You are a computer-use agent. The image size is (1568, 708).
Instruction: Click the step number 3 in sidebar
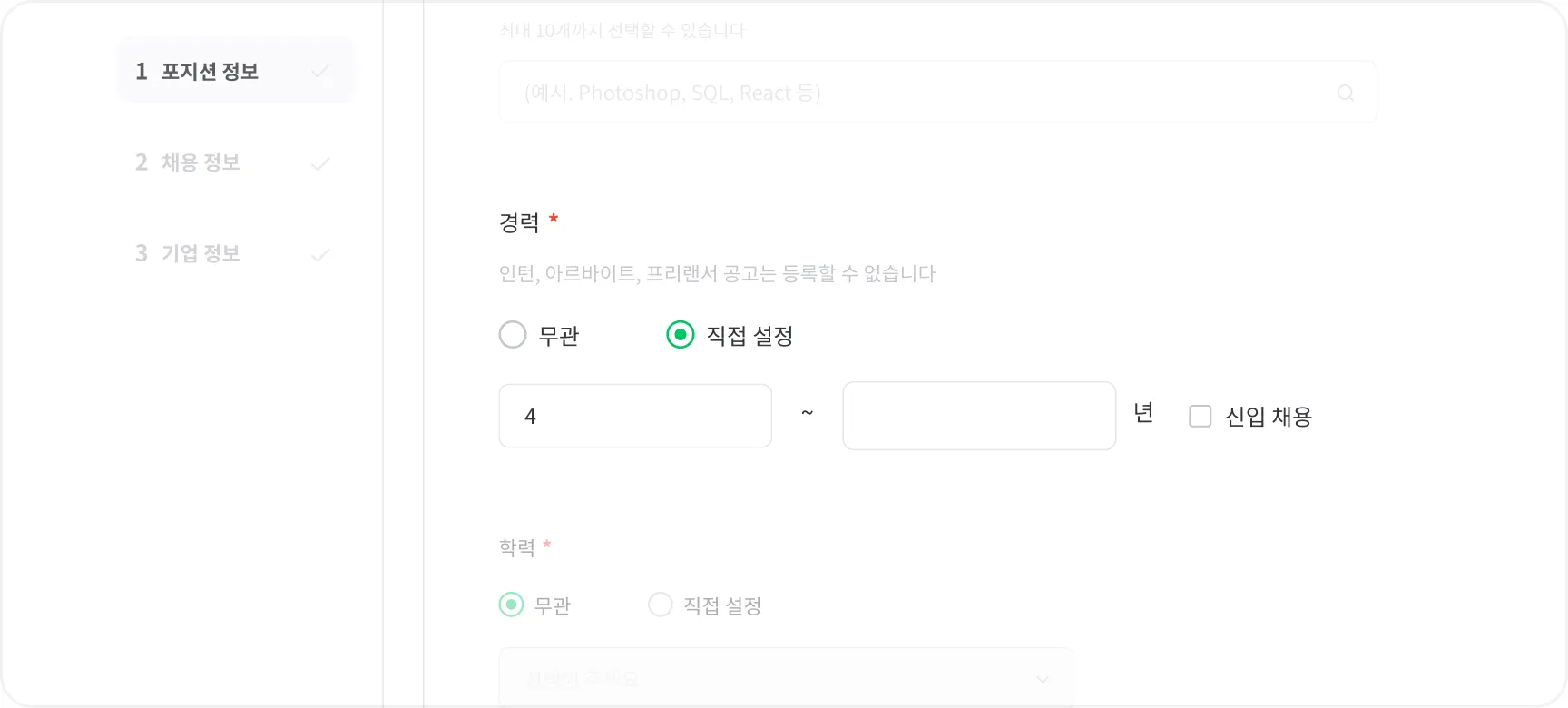(142, 253)
